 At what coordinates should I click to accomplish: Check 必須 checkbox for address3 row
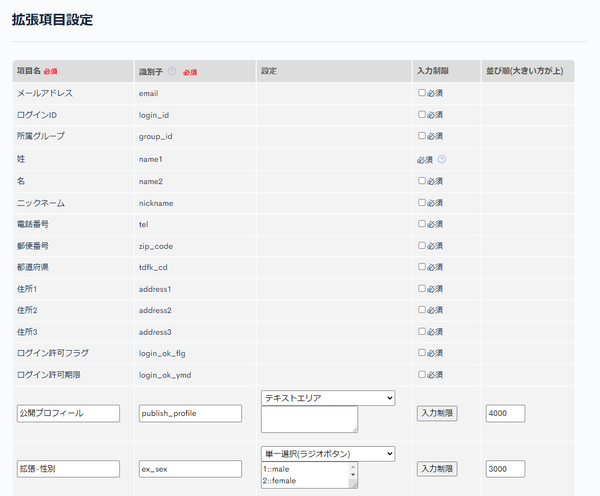(x=422, y=331)
